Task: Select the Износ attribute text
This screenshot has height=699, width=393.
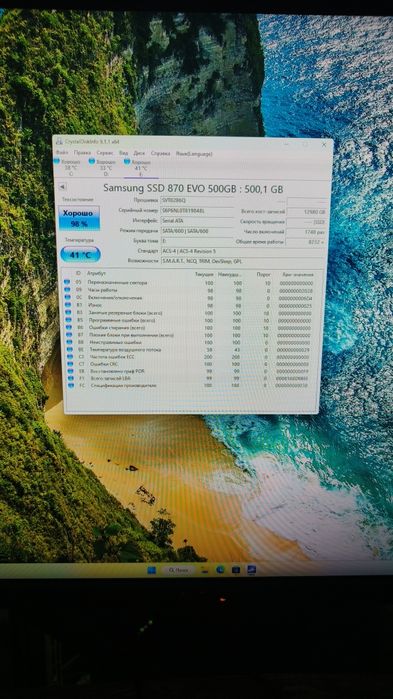Action: point(95,305)
